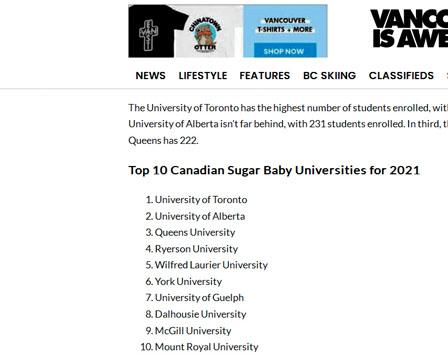Click the University of Guelph list entry
448x363 pixels.
(199, 298)
